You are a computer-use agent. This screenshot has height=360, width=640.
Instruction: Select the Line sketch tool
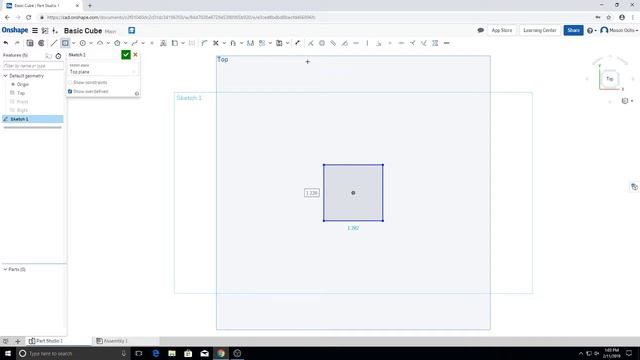53,43
